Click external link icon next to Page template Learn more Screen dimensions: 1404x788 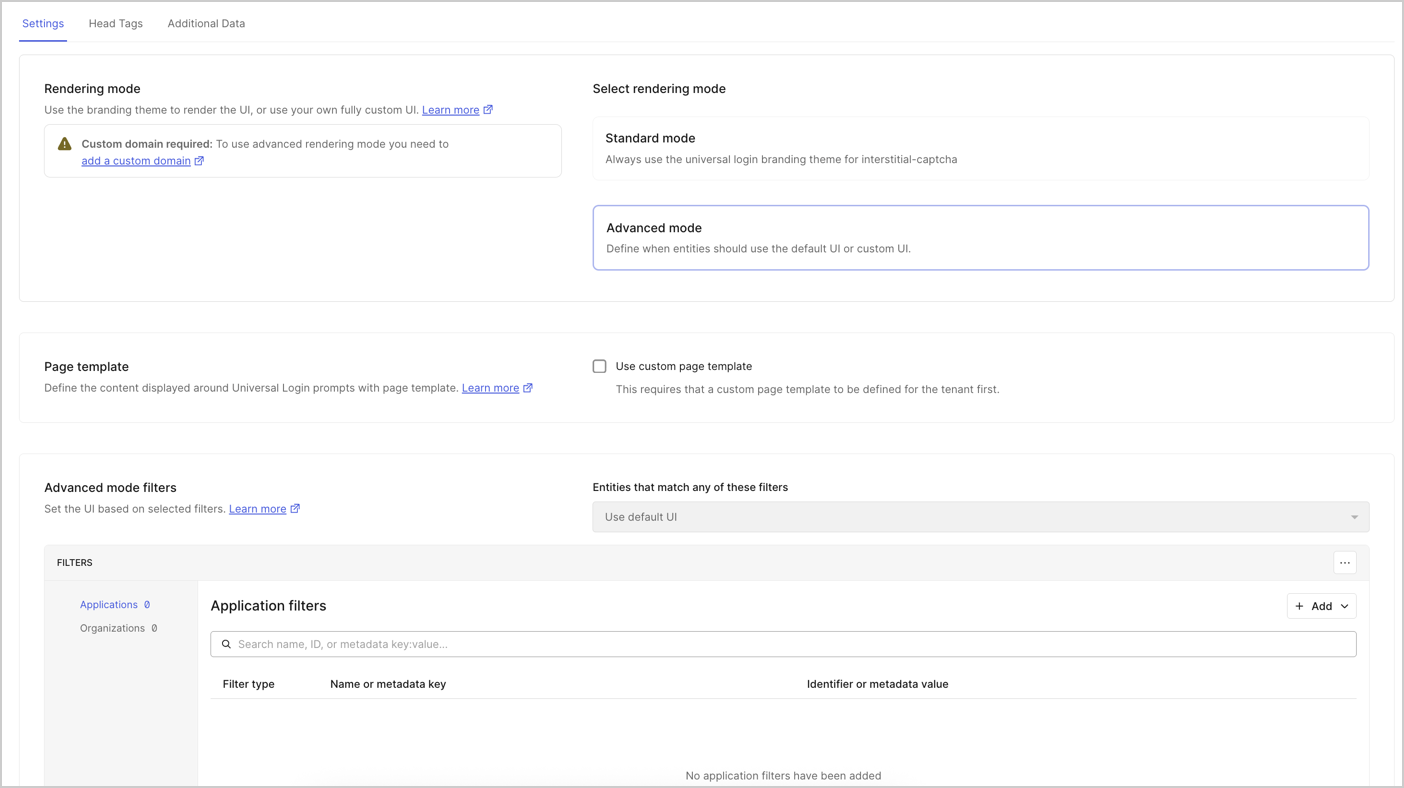[x=528, y=387]
